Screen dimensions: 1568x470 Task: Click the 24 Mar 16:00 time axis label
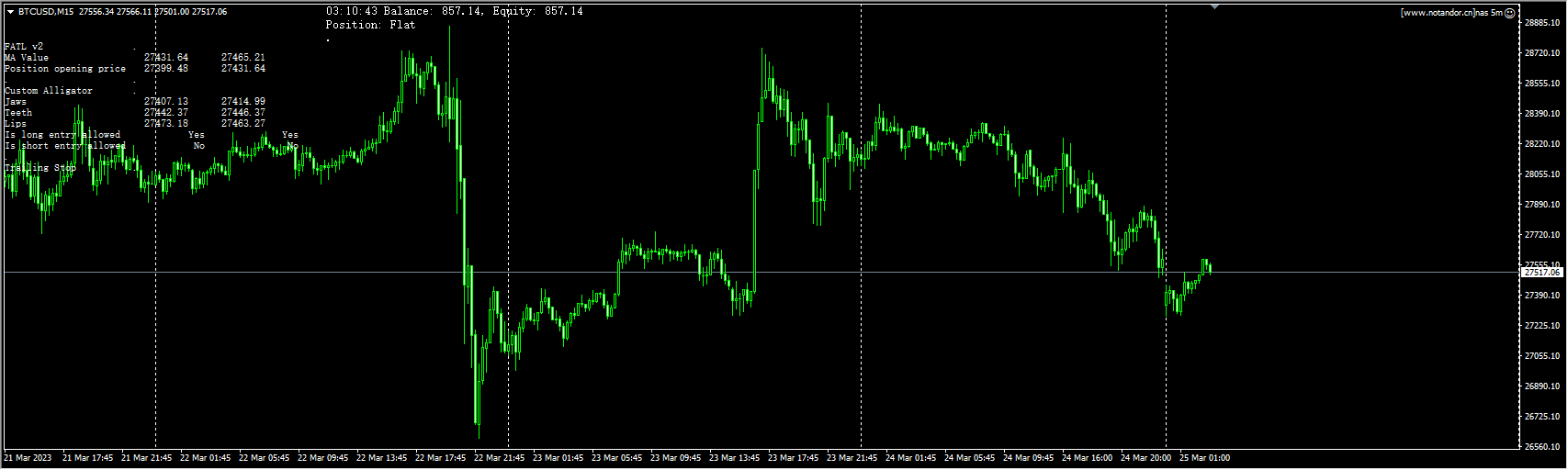click(1087, 458)
